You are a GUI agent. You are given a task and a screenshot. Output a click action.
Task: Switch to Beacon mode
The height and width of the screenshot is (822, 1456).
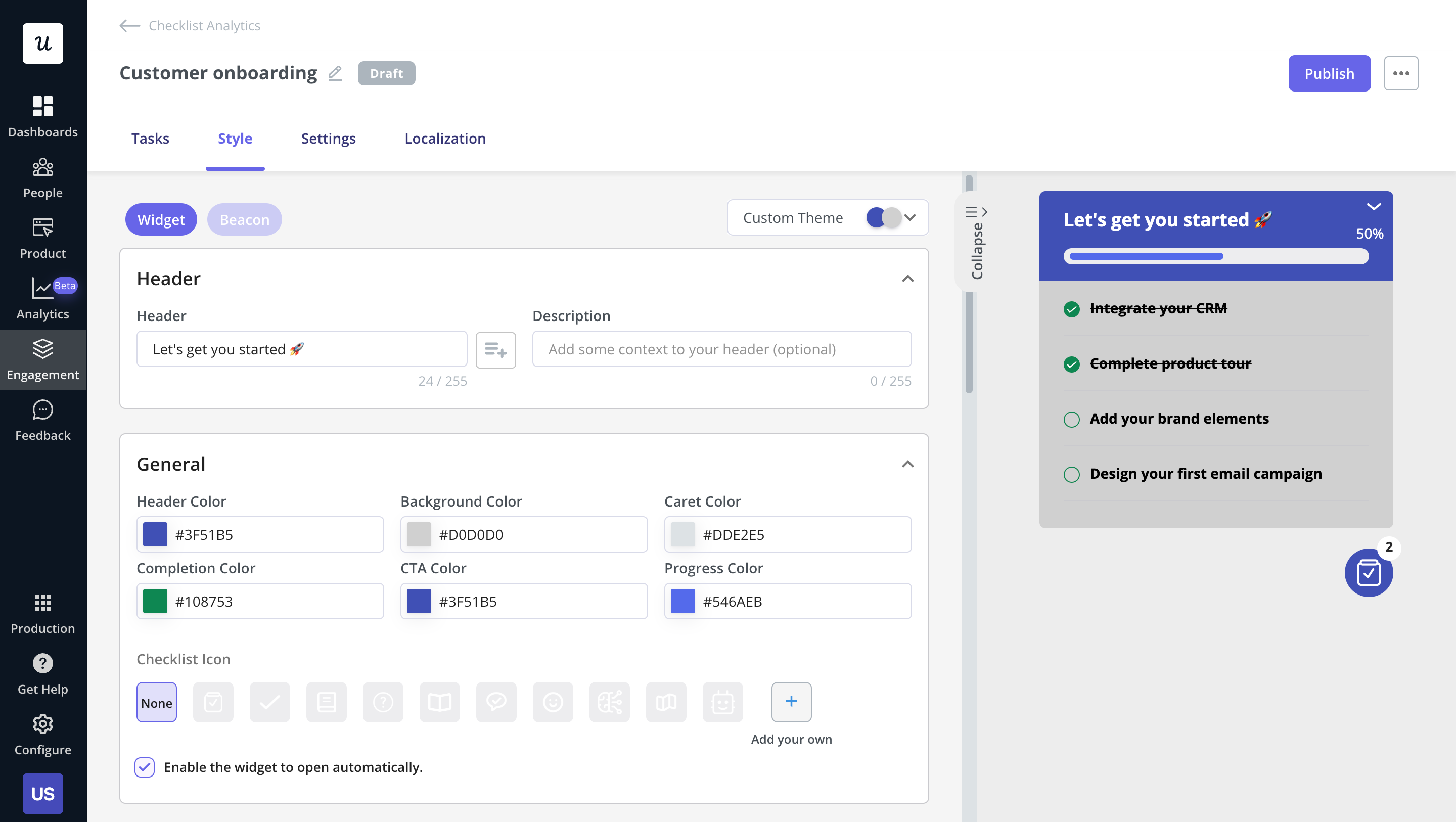244,219
